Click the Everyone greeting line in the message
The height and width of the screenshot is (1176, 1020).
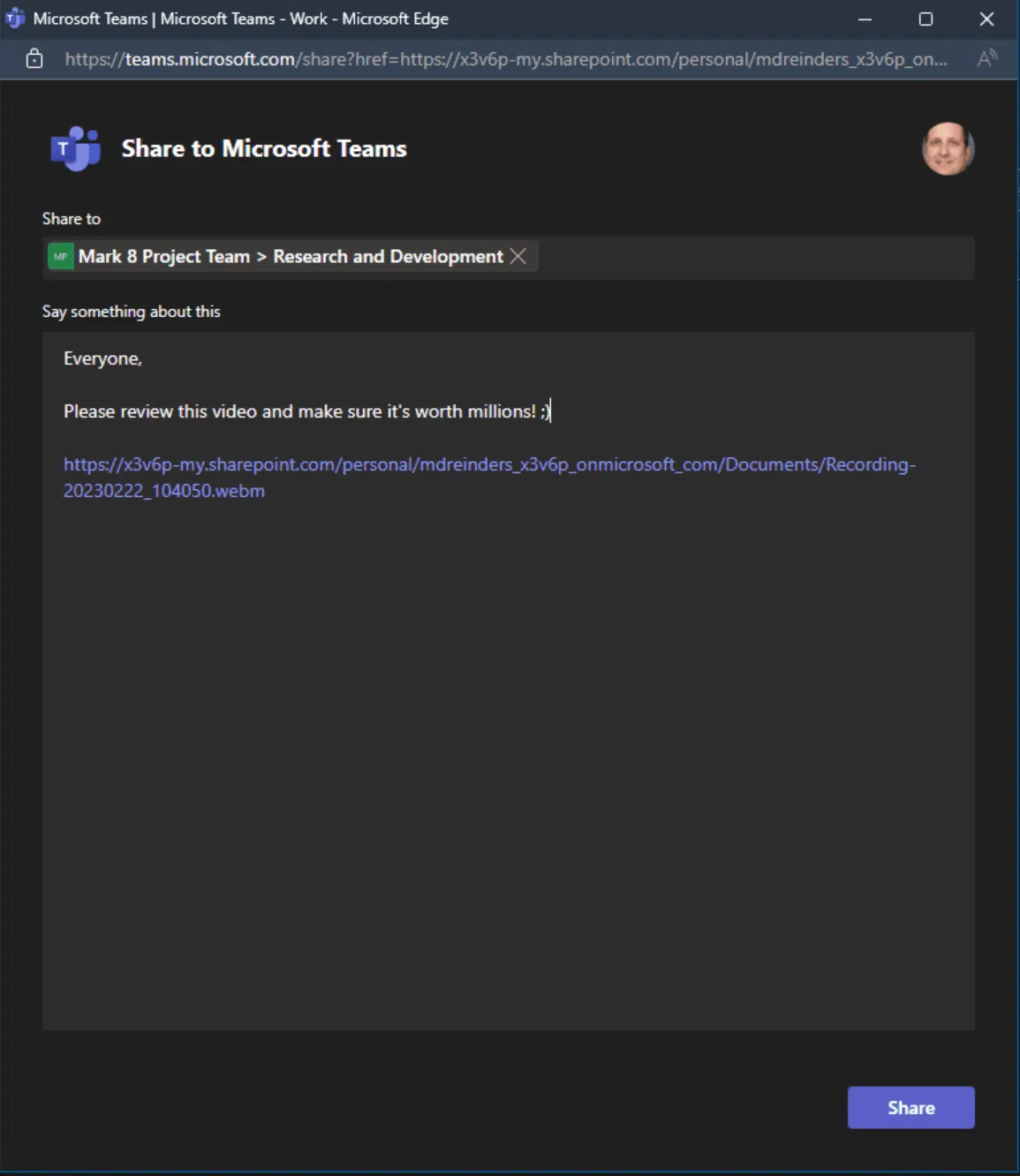(x=102, y=358)
